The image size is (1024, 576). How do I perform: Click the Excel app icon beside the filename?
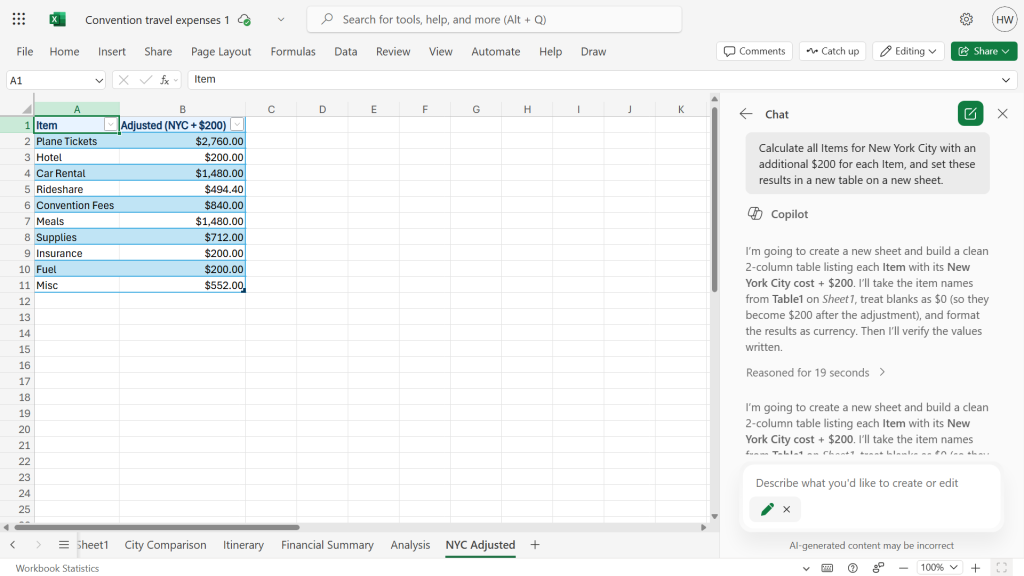point(56,19)
